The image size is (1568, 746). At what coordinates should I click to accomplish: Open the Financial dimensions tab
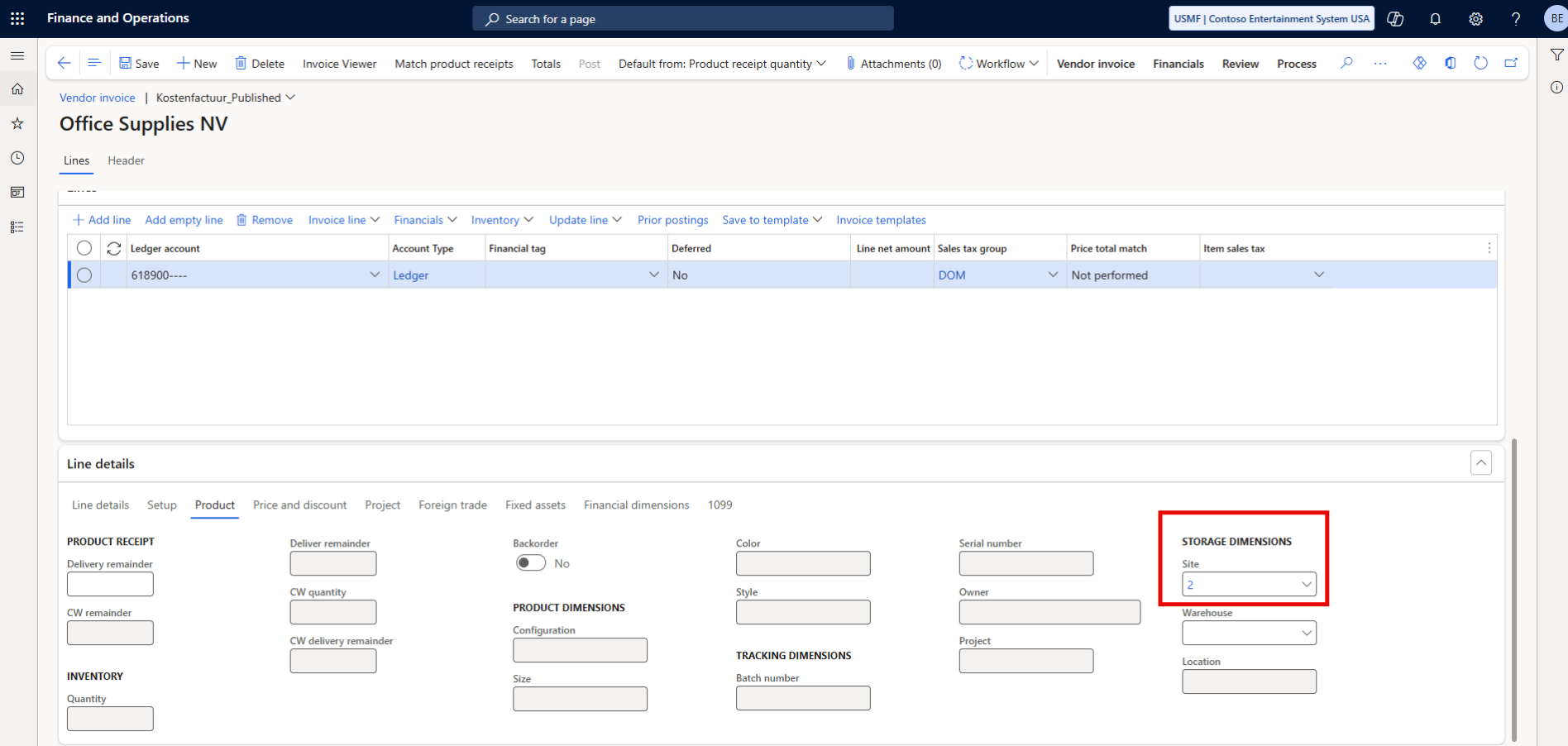pyautogui.click(x=637, y=505)
